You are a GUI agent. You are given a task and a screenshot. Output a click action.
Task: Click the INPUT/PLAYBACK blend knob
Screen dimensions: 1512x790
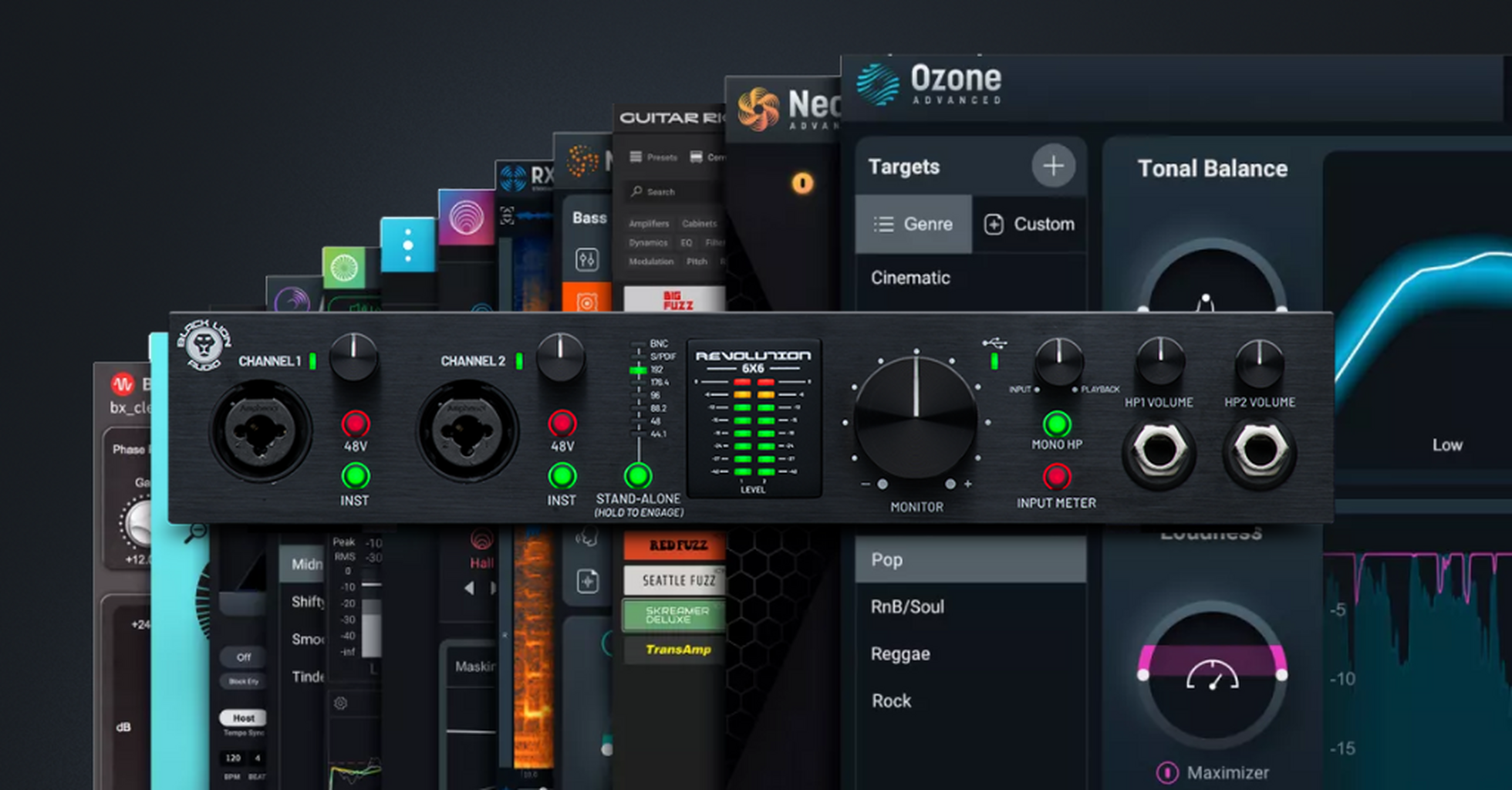pos(1058,360)
